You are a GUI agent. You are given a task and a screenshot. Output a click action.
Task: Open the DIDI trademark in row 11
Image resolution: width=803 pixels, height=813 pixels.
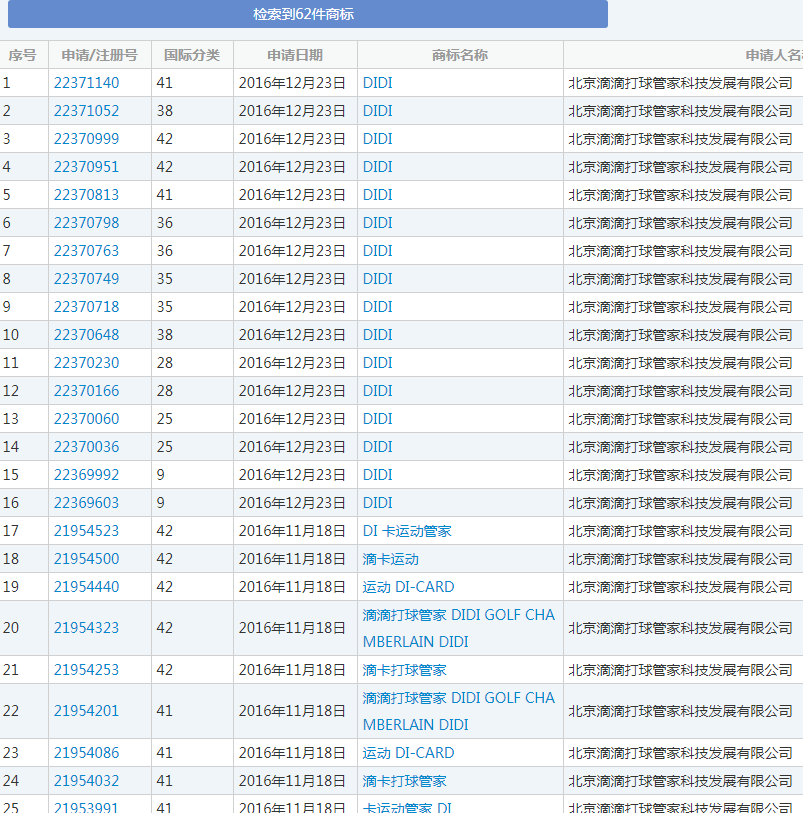pos(377,363)
